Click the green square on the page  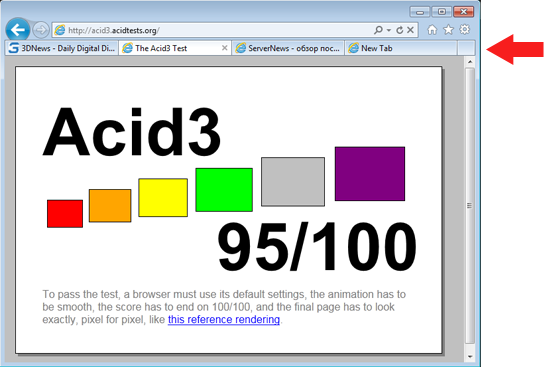pyautogui.click(x=224, y=190)
